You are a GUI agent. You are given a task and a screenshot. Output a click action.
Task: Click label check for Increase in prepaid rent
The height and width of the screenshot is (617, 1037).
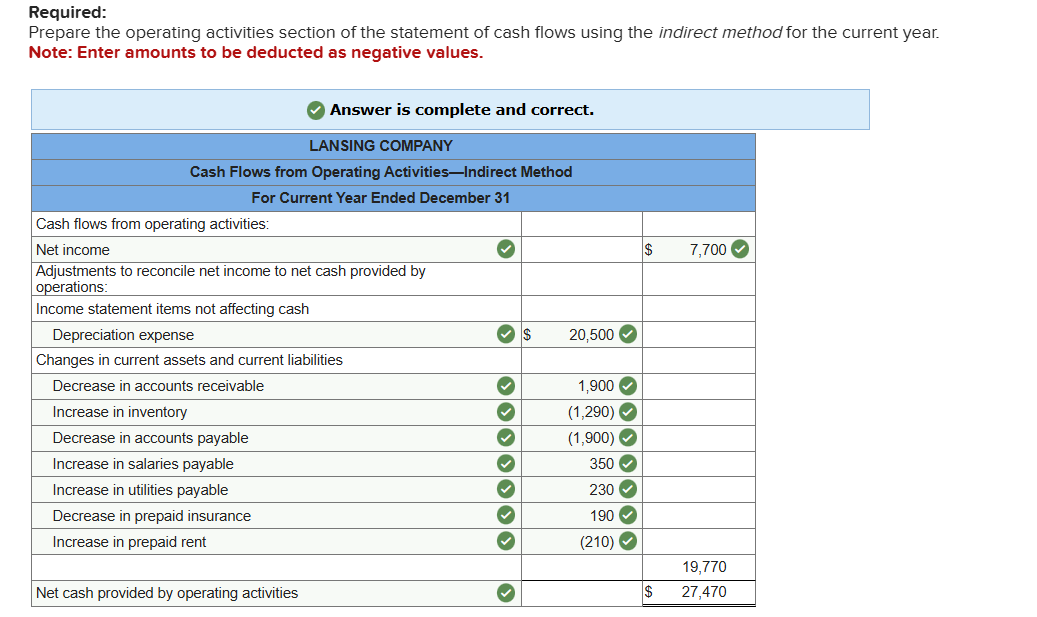click(x=506, y=542)
